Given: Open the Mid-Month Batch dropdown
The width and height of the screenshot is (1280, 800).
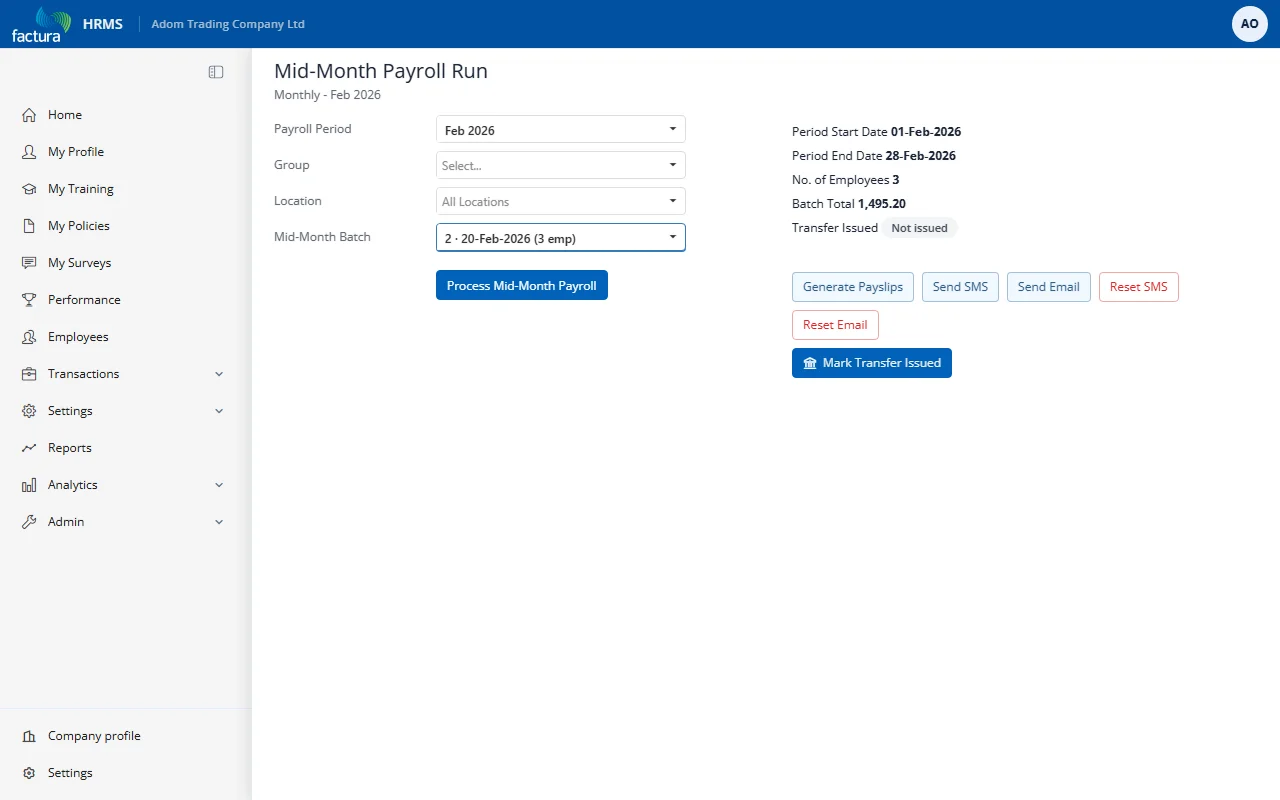Looking at the screenshot, I should click(x=561, y=237).
